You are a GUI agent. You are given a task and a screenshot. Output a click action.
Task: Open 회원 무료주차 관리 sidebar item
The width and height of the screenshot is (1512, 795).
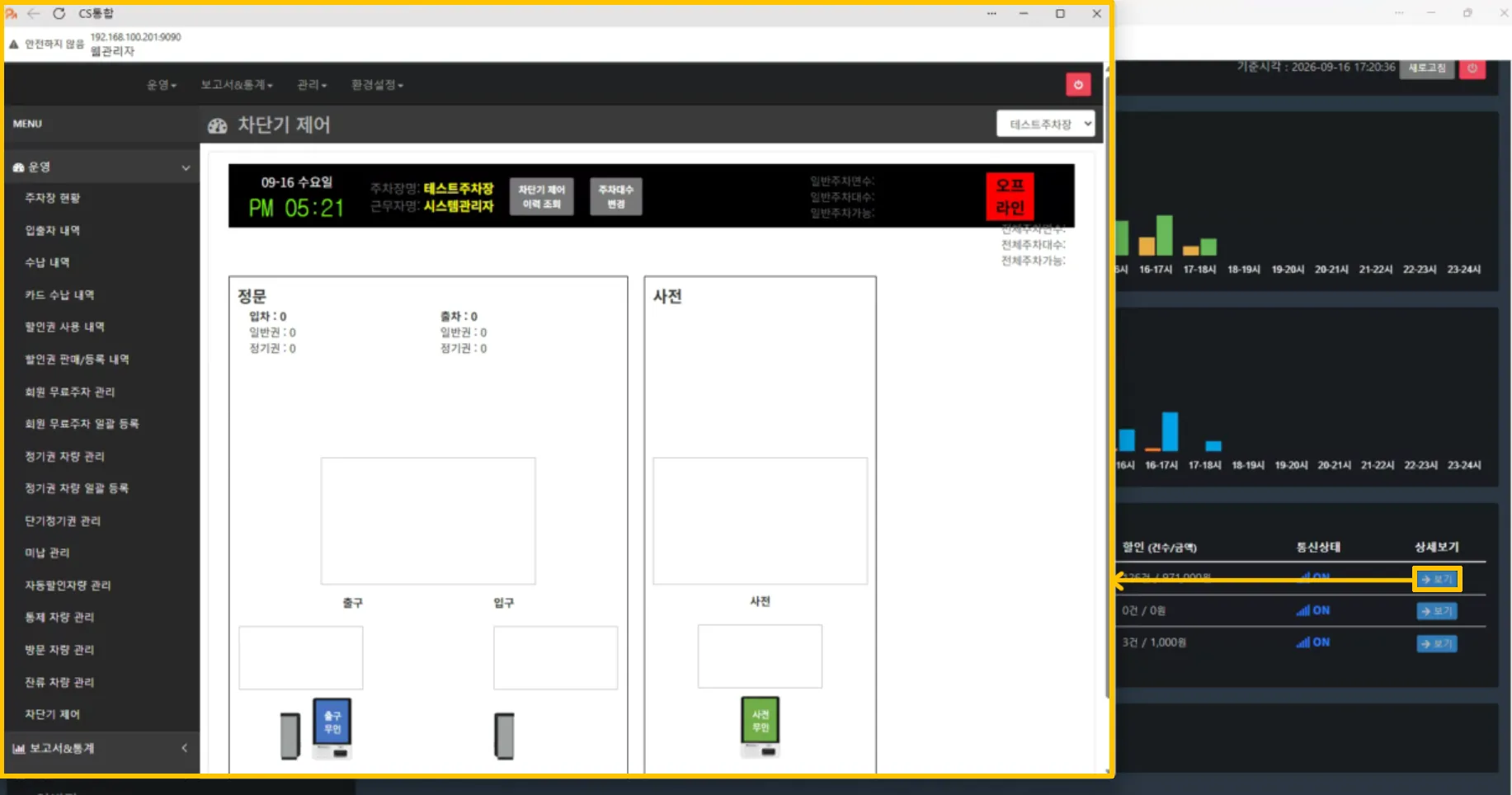point(69,392)
